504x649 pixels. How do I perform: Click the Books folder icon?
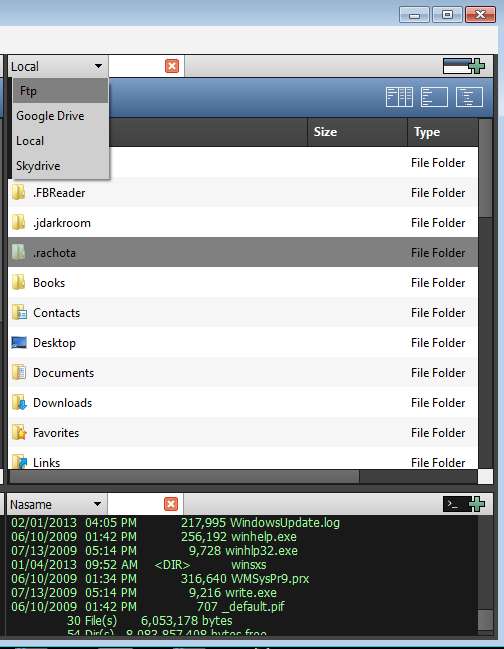tap(19, 283)
